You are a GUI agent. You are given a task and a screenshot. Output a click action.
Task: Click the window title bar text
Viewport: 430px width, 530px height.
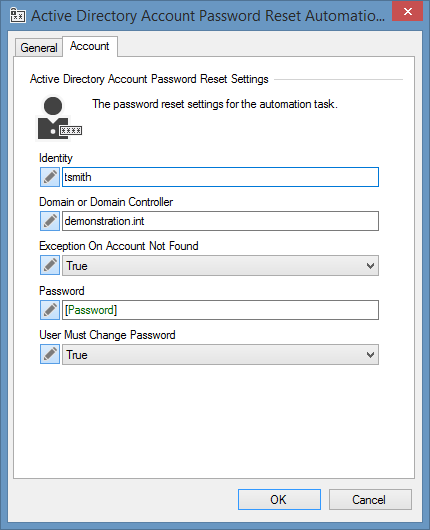point(208,16)
